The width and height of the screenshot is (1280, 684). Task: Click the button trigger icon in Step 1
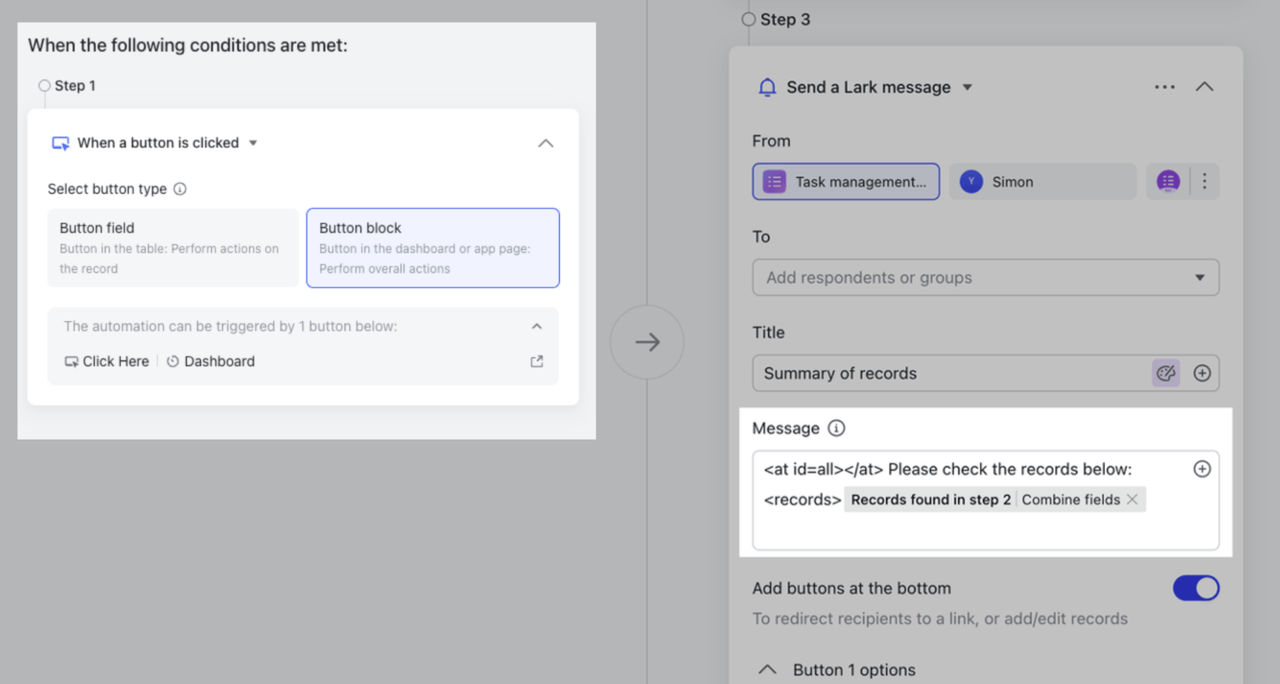pyautogui.click(x=60, y=143)
